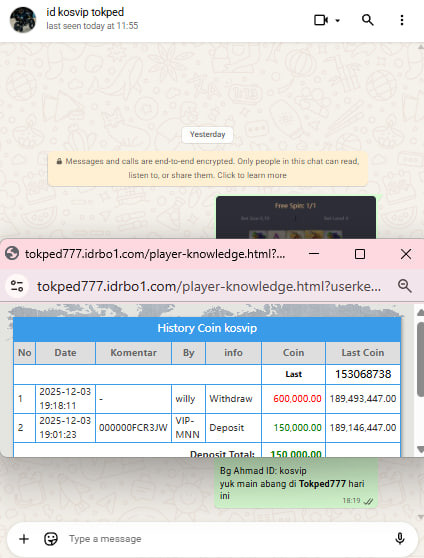Image resolution: width=424 pixels, height=558 pixels.
Task: Select the 189,146,447.00 last coin cell
Action: [x=363, y=427]
